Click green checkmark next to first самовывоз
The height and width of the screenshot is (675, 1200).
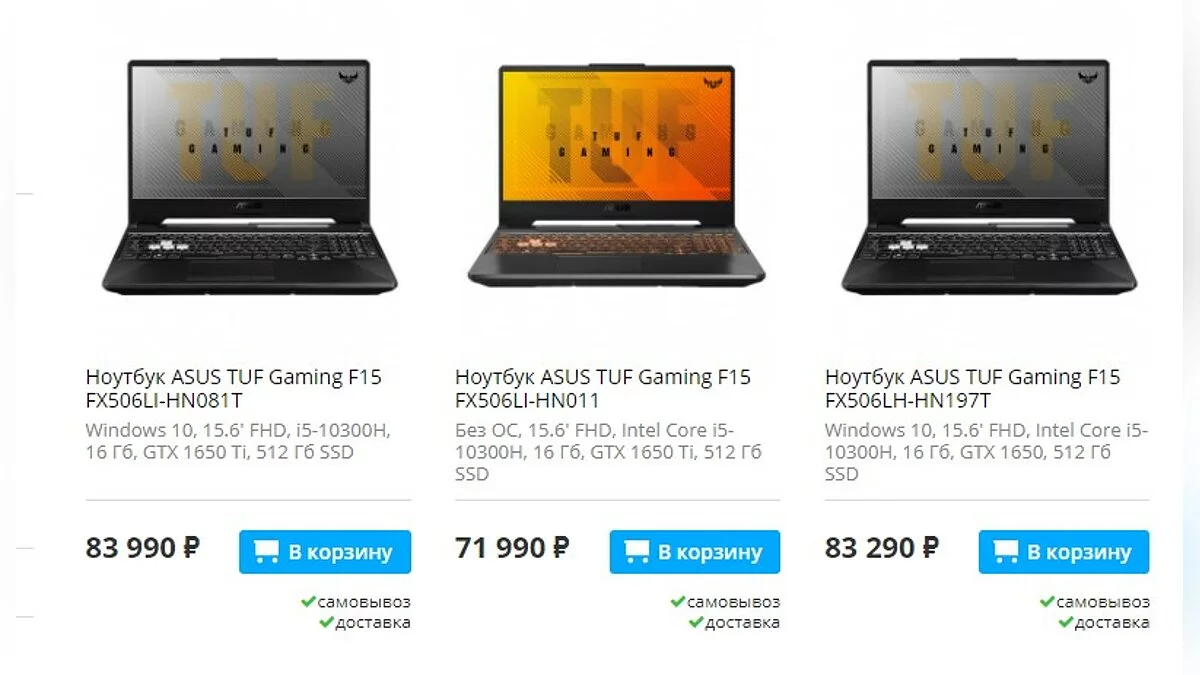(309, 602)
